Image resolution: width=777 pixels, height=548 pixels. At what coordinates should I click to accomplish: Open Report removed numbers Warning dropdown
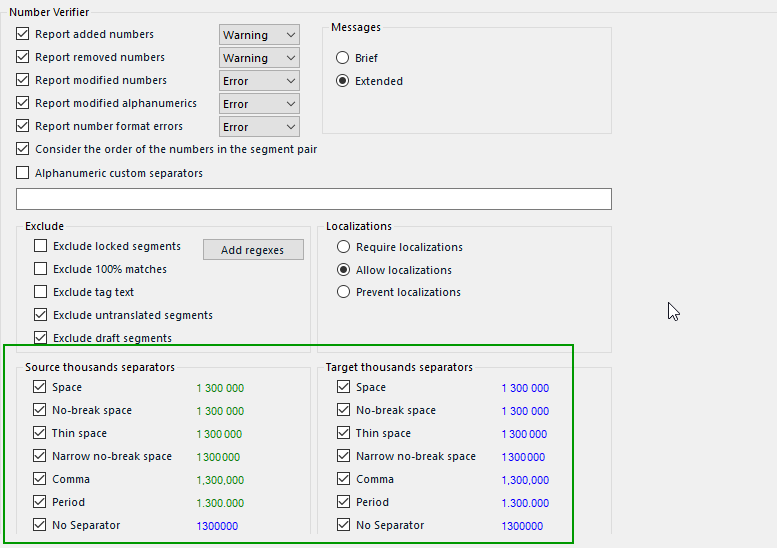click(259, 58)
